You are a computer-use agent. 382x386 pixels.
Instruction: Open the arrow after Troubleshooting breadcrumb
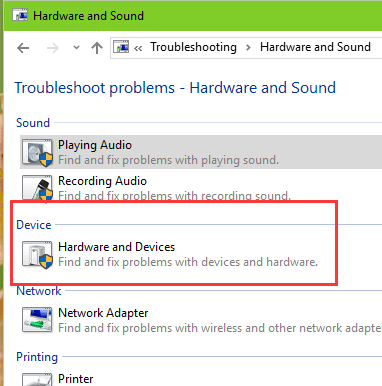(248, 48)
